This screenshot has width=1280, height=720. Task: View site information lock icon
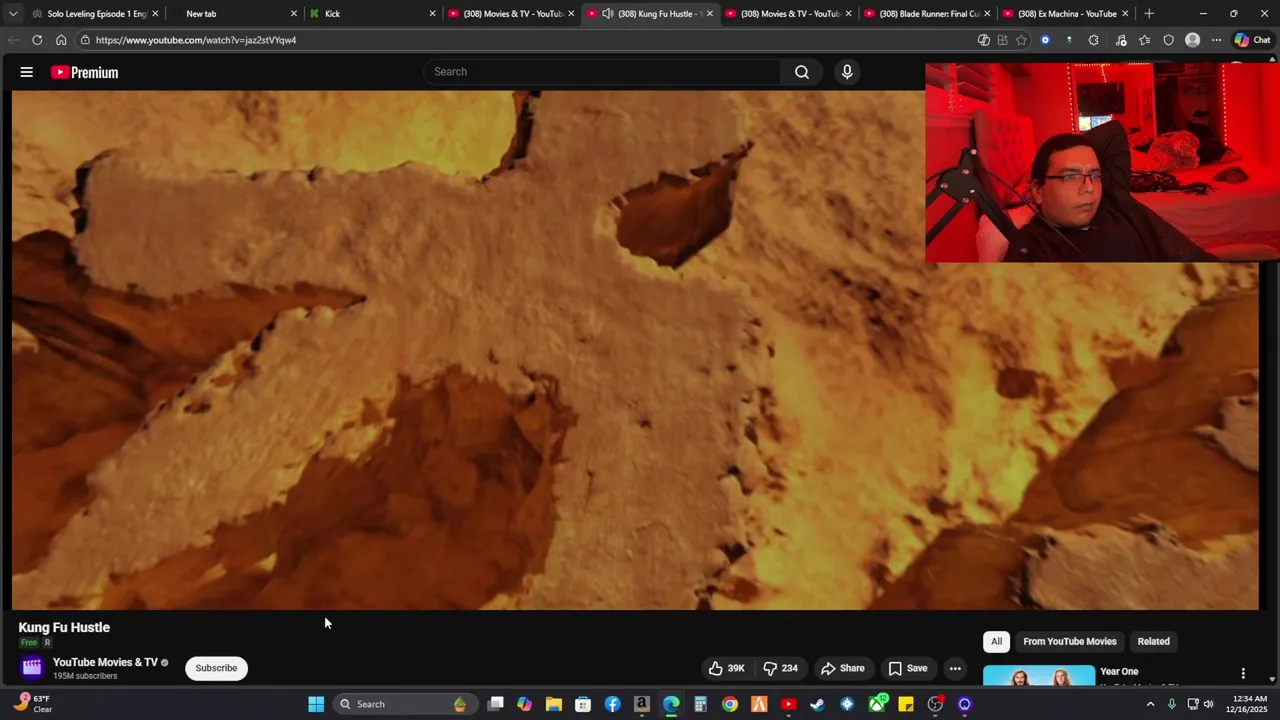[x=85, y=40]
